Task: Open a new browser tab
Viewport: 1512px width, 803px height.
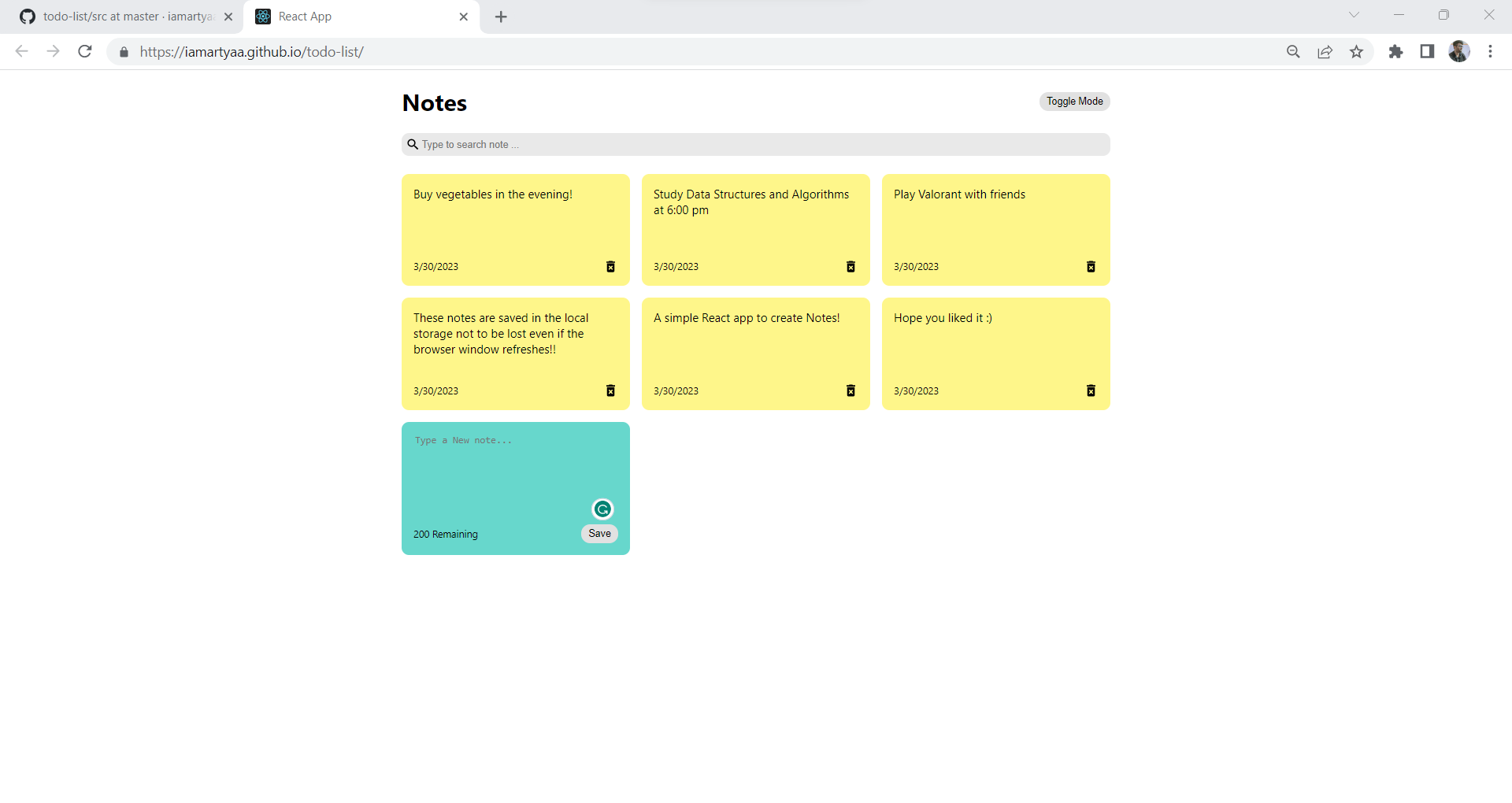Action: pyautogui.click(x=501, y=17)
